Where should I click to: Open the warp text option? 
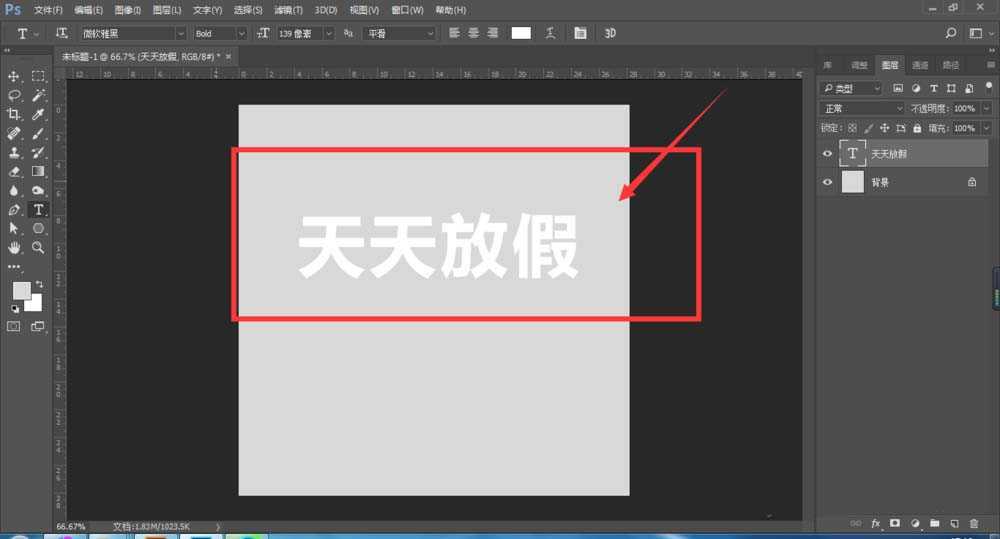coord(550,33)
